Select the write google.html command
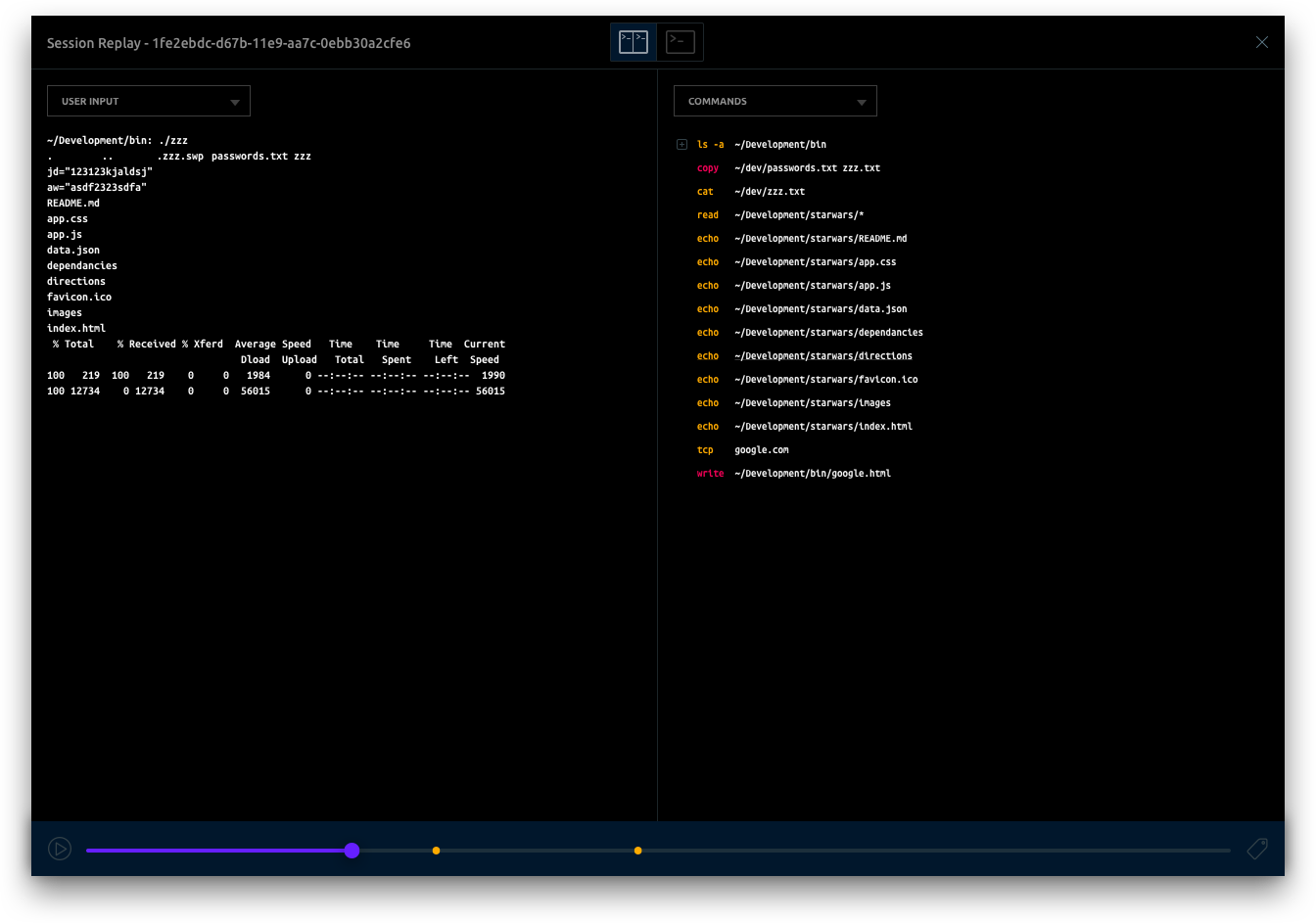 (793, 474)
